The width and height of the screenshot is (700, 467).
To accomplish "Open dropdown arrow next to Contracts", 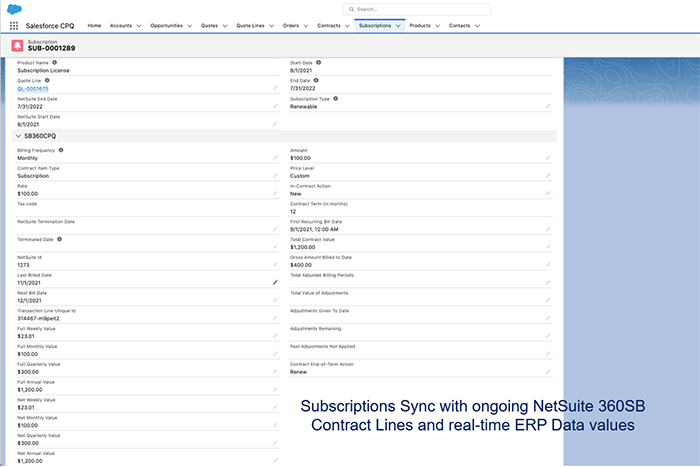I will 345,26.
